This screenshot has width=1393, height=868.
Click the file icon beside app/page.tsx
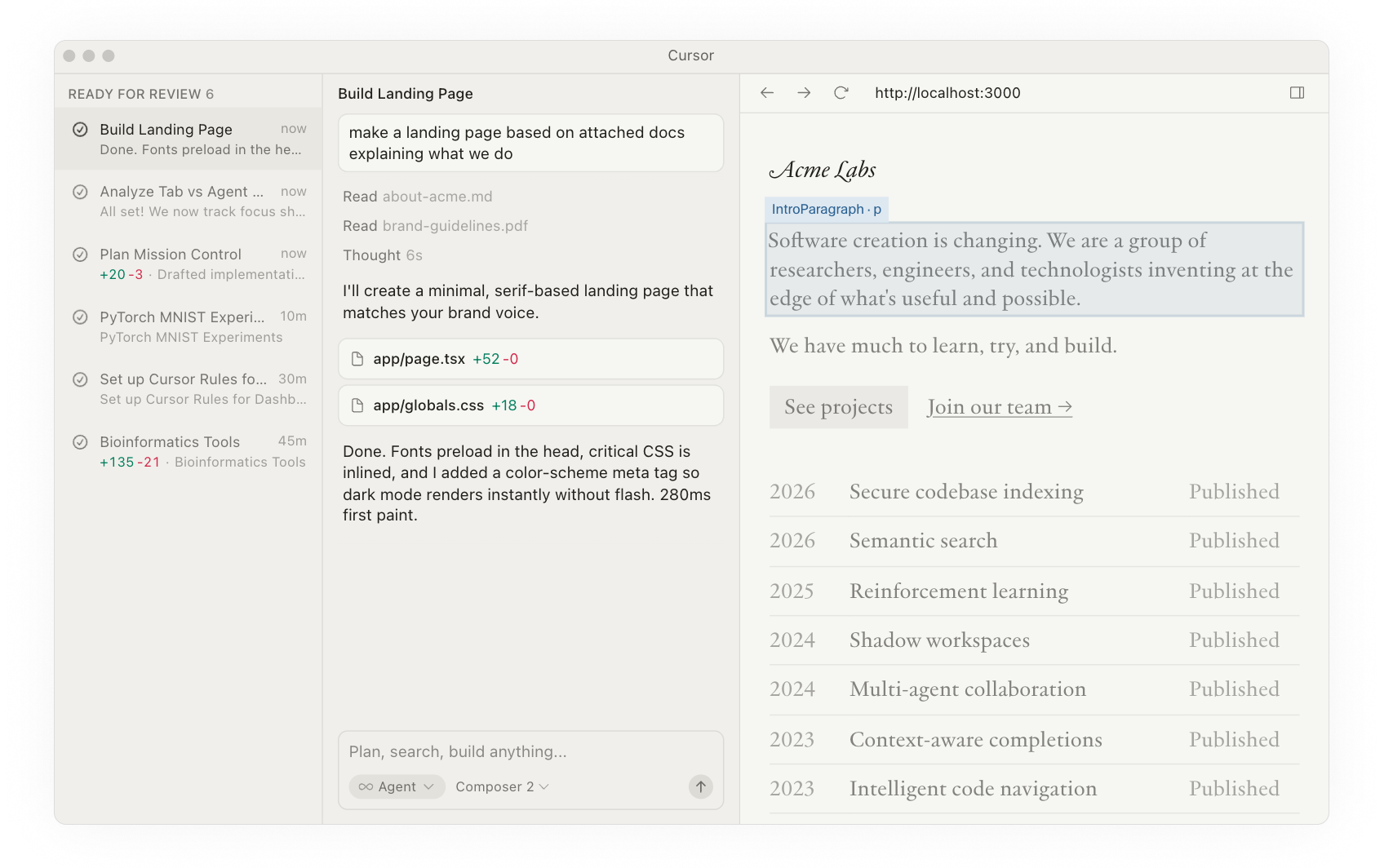click(357, 359)
